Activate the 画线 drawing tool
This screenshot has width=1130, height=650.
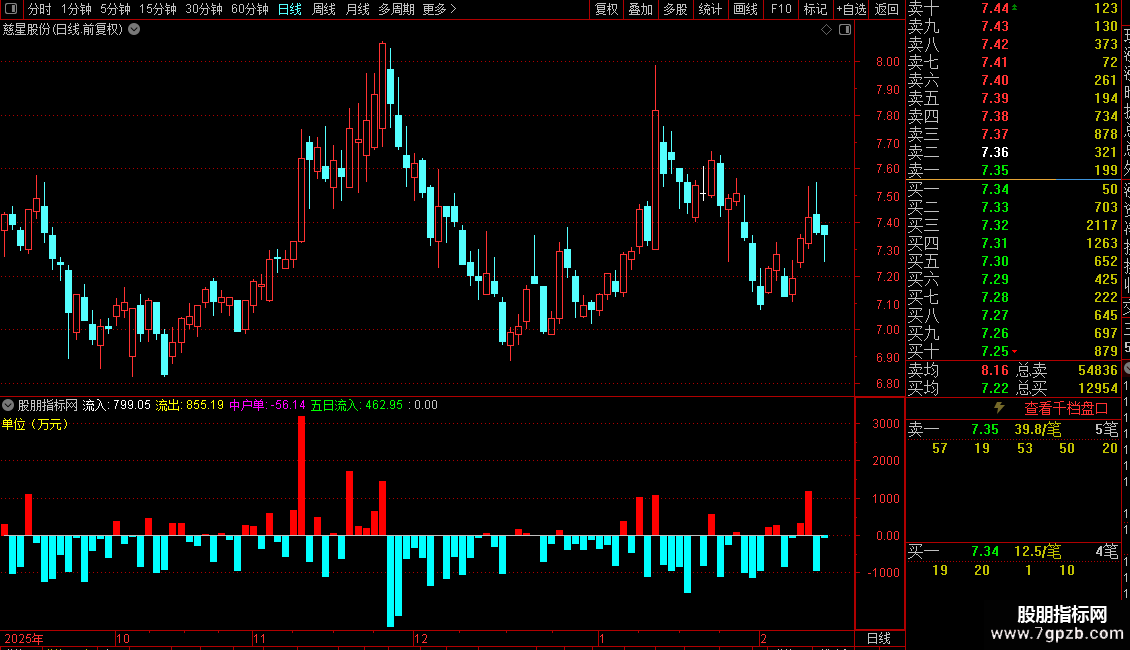(x=745, y=9)
